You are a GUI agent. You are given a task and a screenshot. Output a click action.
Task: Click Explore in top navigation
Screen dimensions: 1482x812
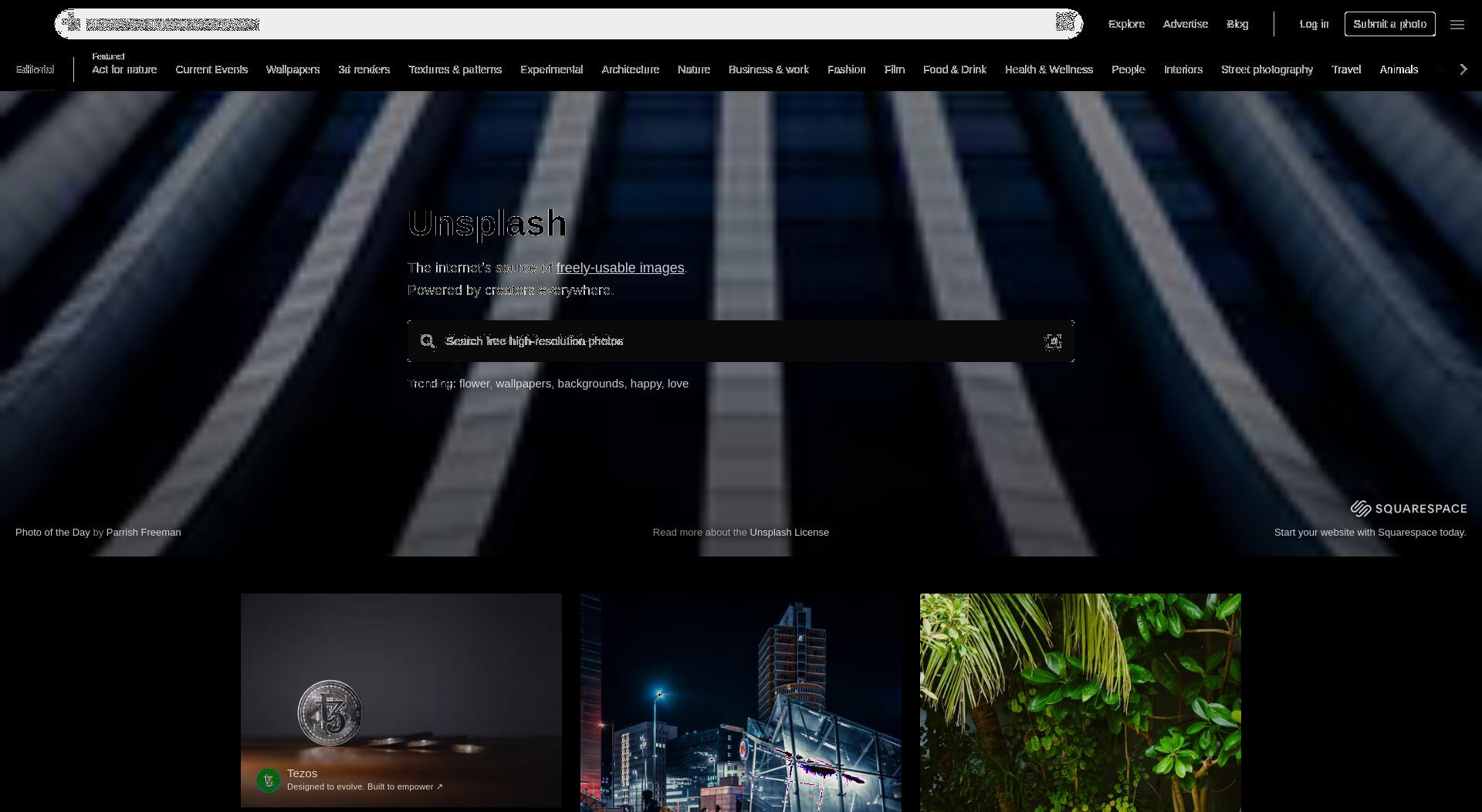coord(1127,24)
